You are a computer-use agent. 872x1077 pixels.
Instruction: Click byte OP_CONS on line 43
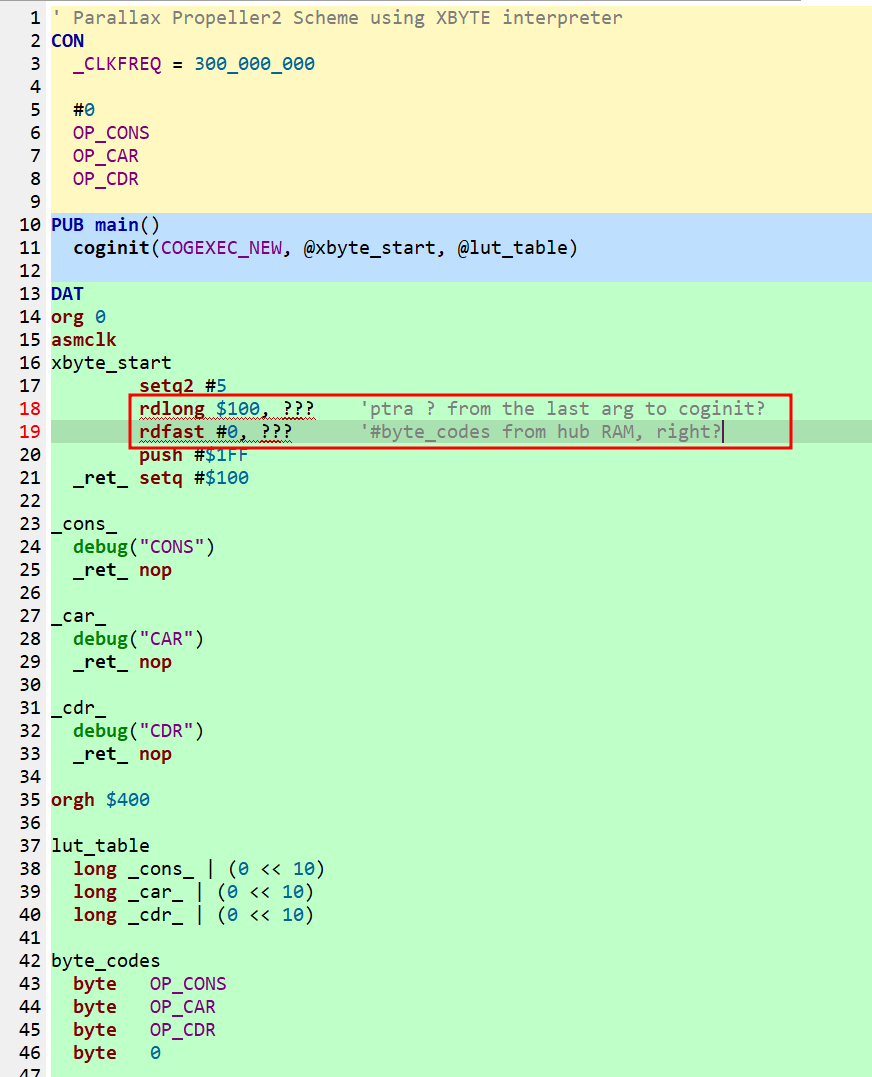pos(150,984)
